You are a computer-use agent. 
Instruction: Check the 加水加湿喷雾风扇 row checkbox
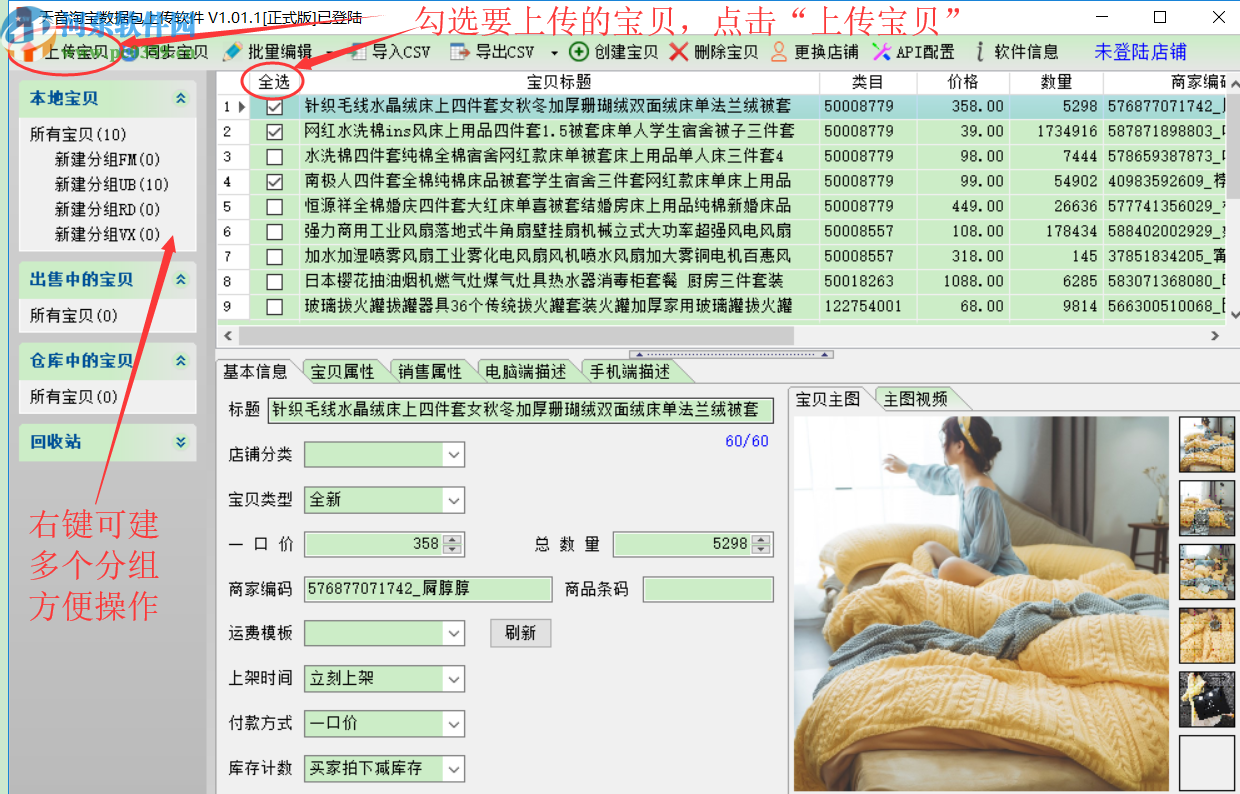click(274, 256)
